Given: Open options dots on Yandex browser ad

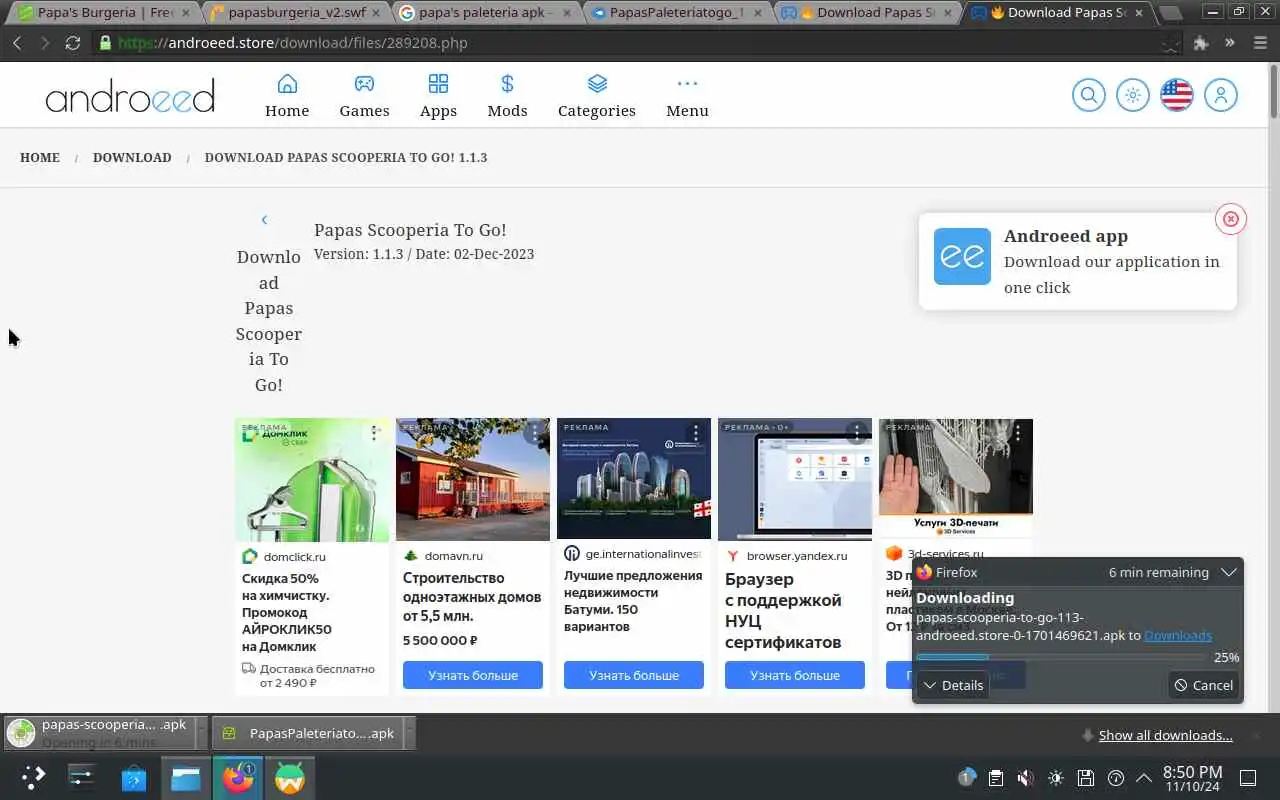Looking at the screenshot, I should tap(858, 432).
